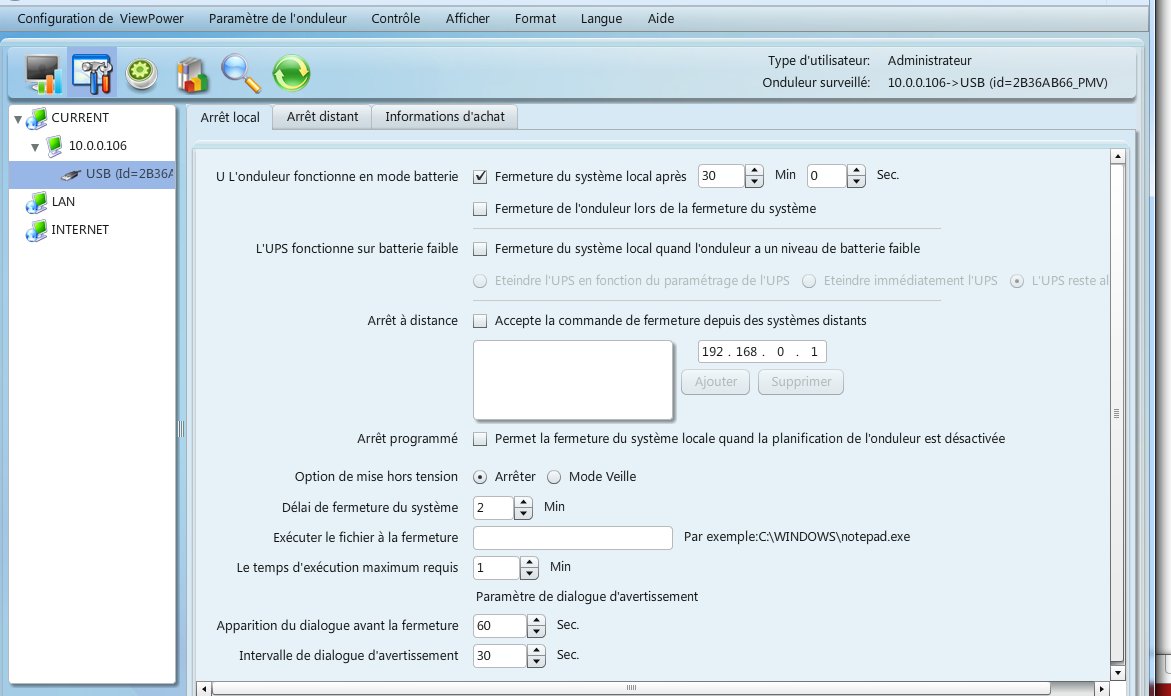
Task: Open the 'Paramètre de l'onduleur' menu
Action: pyautogui.click(x=277, y=18)
